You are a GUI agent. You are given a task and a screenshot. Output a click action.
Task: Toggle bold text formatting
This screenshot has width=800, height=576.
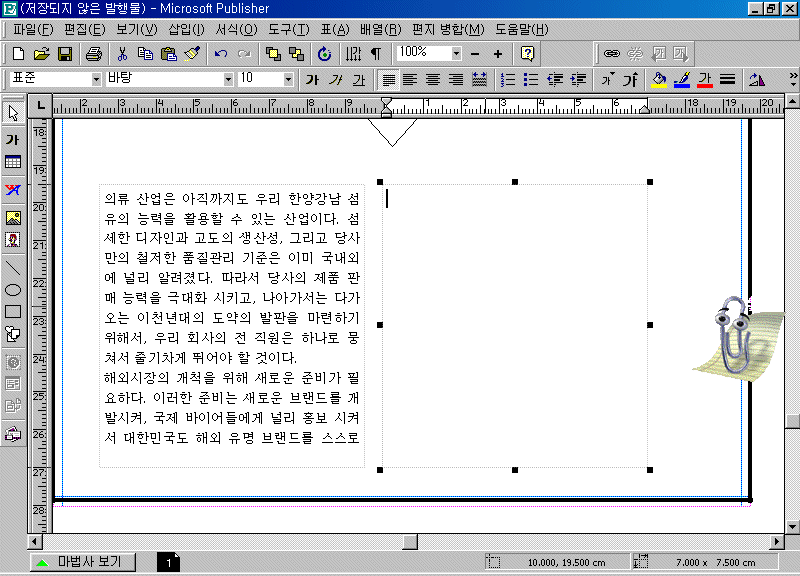tap(313, 79)
